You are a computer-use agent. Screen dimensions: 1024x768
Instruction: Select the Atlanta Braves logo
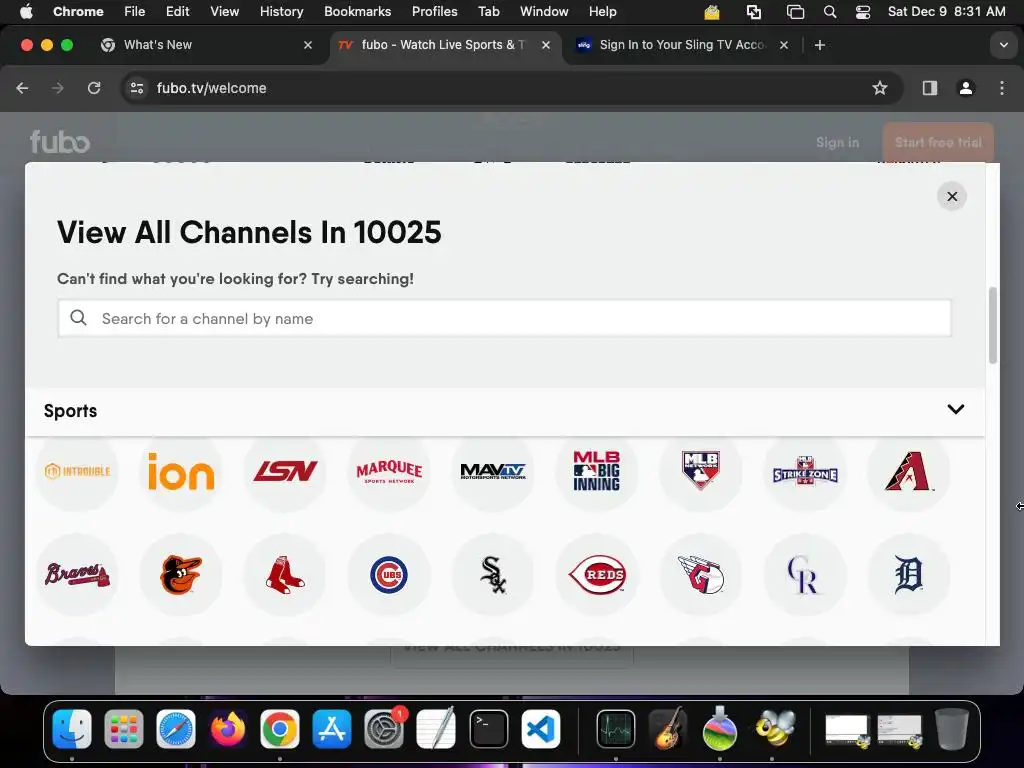point(77,575)
